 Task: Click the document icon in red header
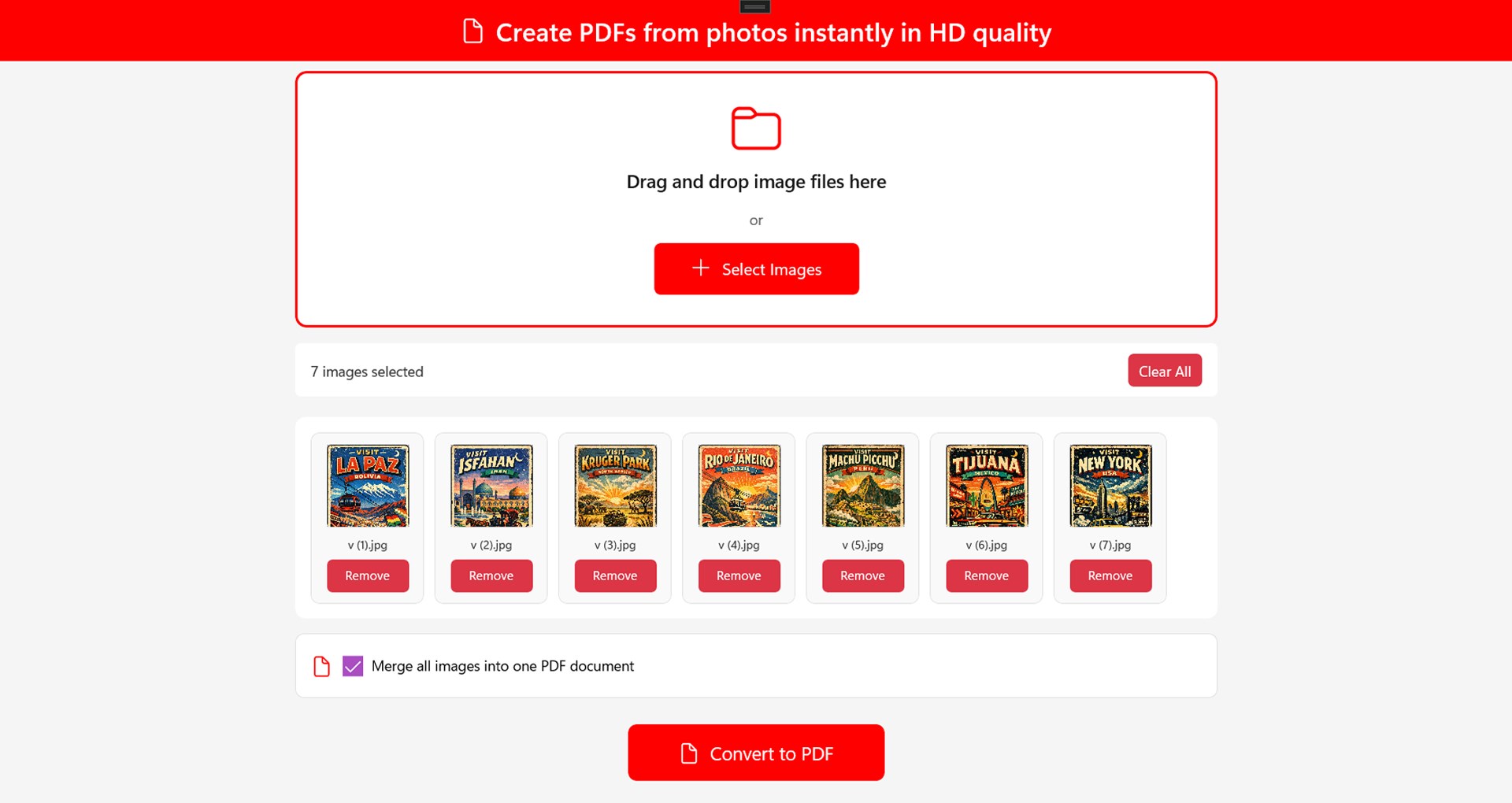pyautogui.click(x=472, y=31)
